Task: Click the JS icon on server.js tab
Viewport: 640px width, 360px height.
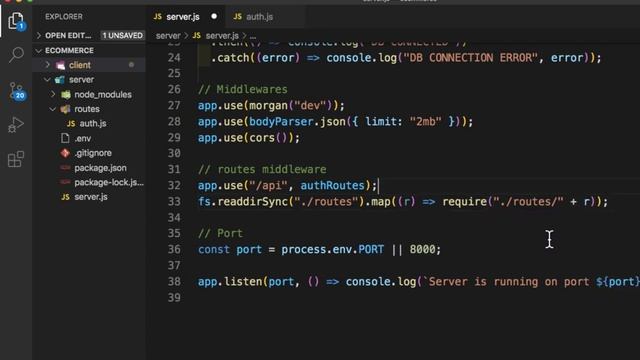Action: pos(158,17)
